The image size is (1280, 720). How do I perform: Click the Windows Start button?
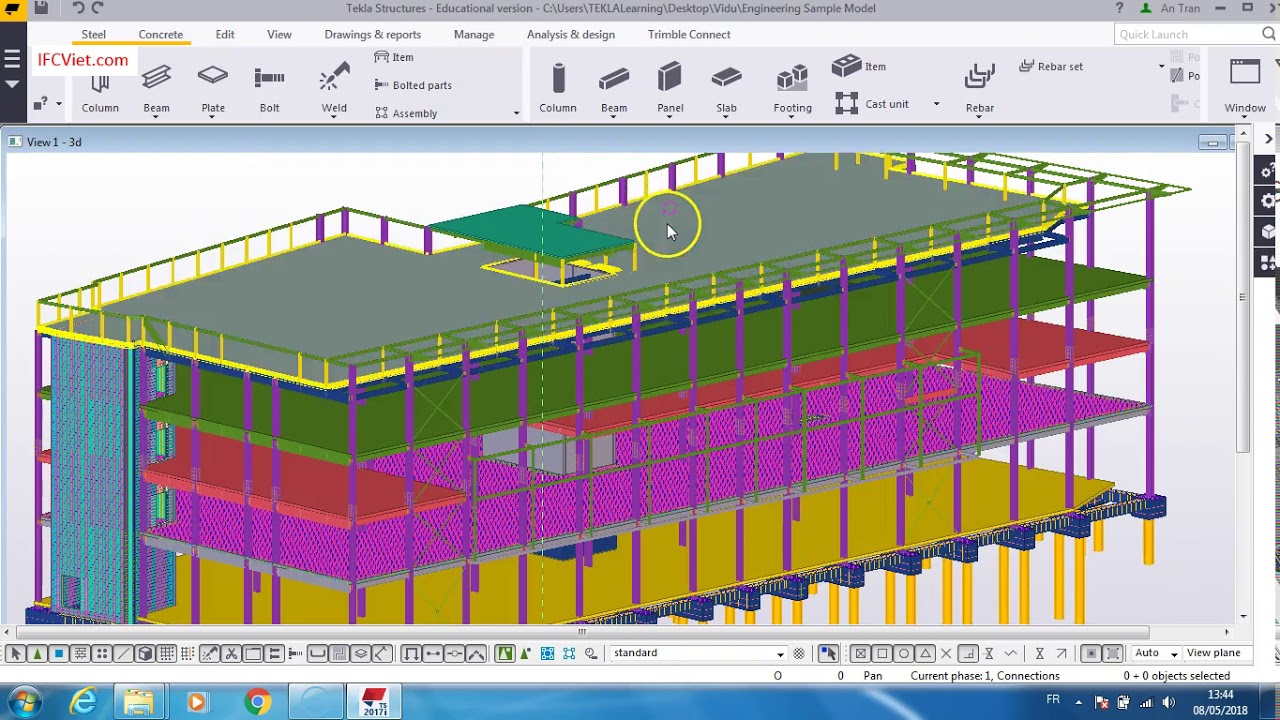point(24,702)
